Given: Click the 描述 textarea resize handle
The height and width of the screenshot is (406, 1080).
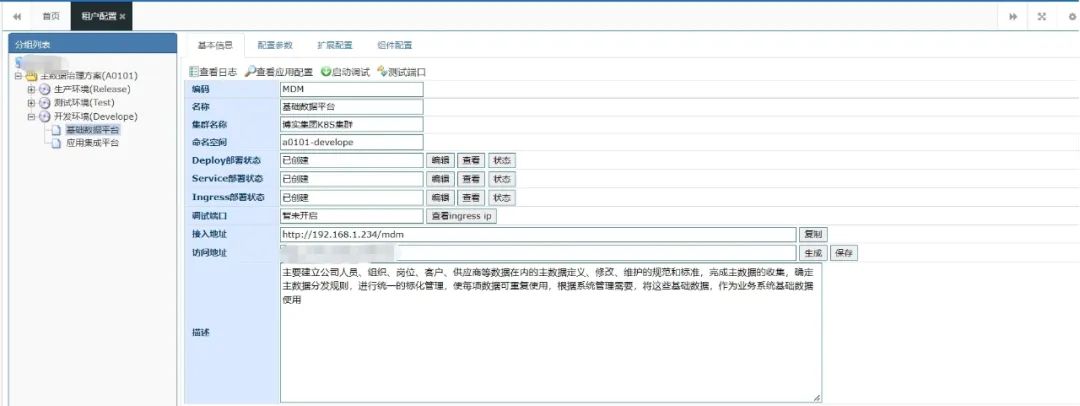Looking at the screenshot, I should pyautogui.click(x=817, y=398).
